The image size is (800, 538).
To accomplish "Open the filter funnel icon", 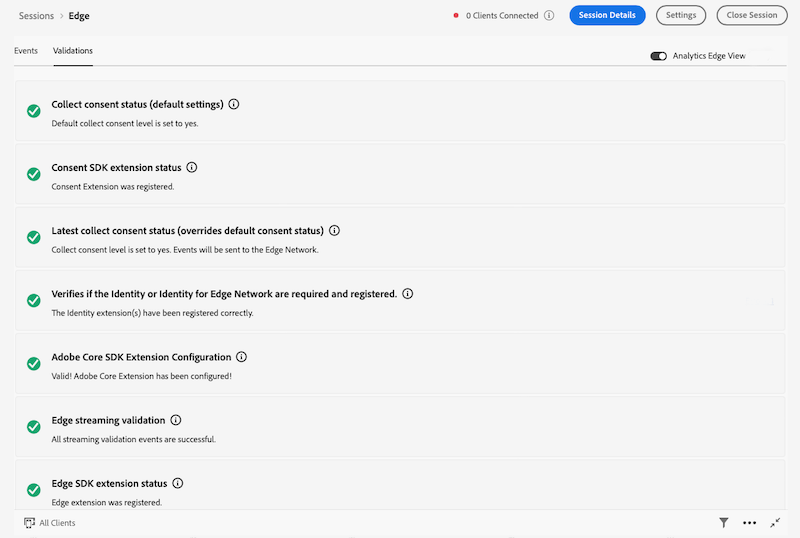I will (x=724, y=523).
